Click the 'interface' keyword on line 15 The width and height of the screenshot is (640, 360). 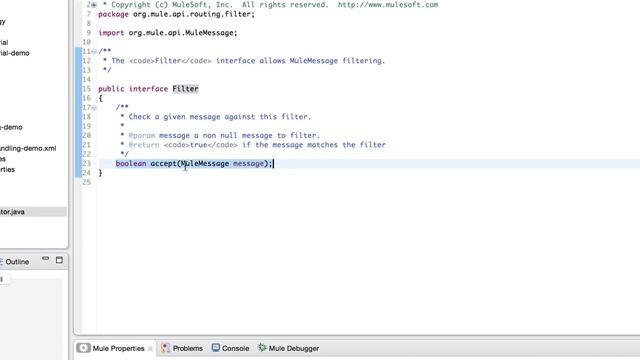coord(149,89)
